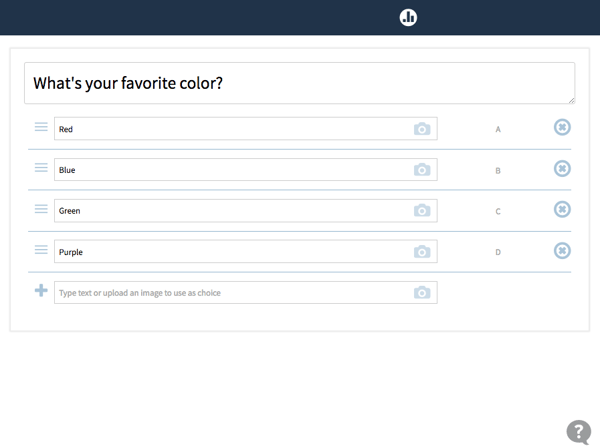The image size is (600, 446).
Task: Click the question title text field
Action: point(300,83)
